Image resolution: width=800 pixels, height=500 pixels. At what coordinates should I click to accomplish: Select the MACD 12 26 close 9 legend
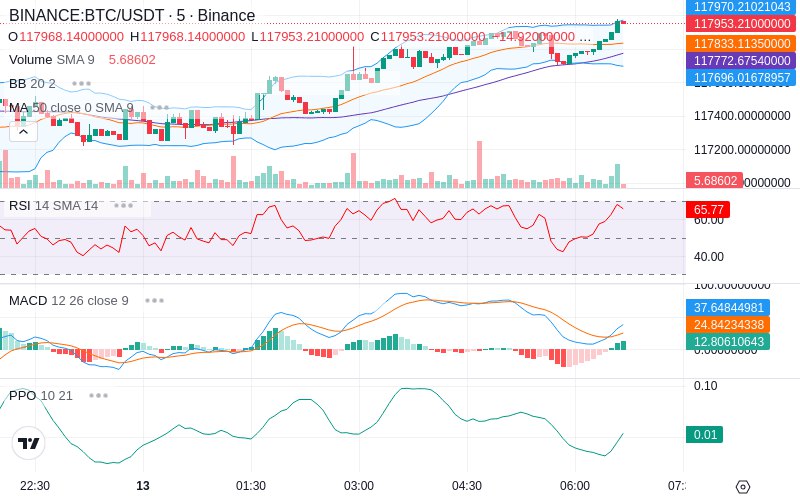pyautogui.click(x=69, y=301)
